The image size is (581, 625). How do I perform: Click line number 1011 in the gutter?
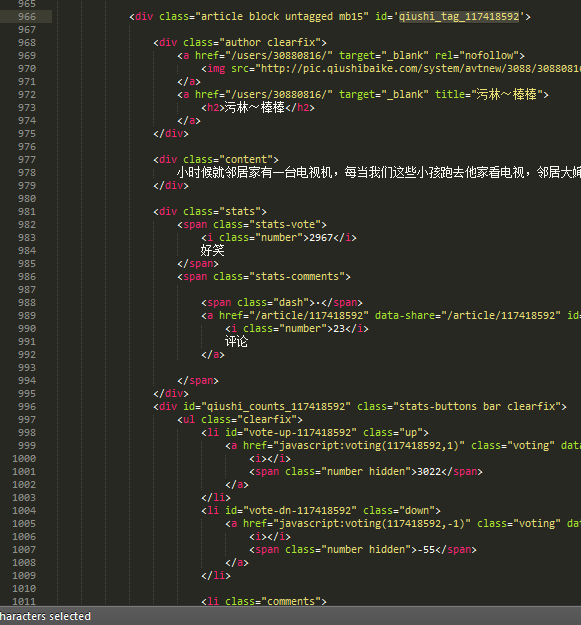24,601
